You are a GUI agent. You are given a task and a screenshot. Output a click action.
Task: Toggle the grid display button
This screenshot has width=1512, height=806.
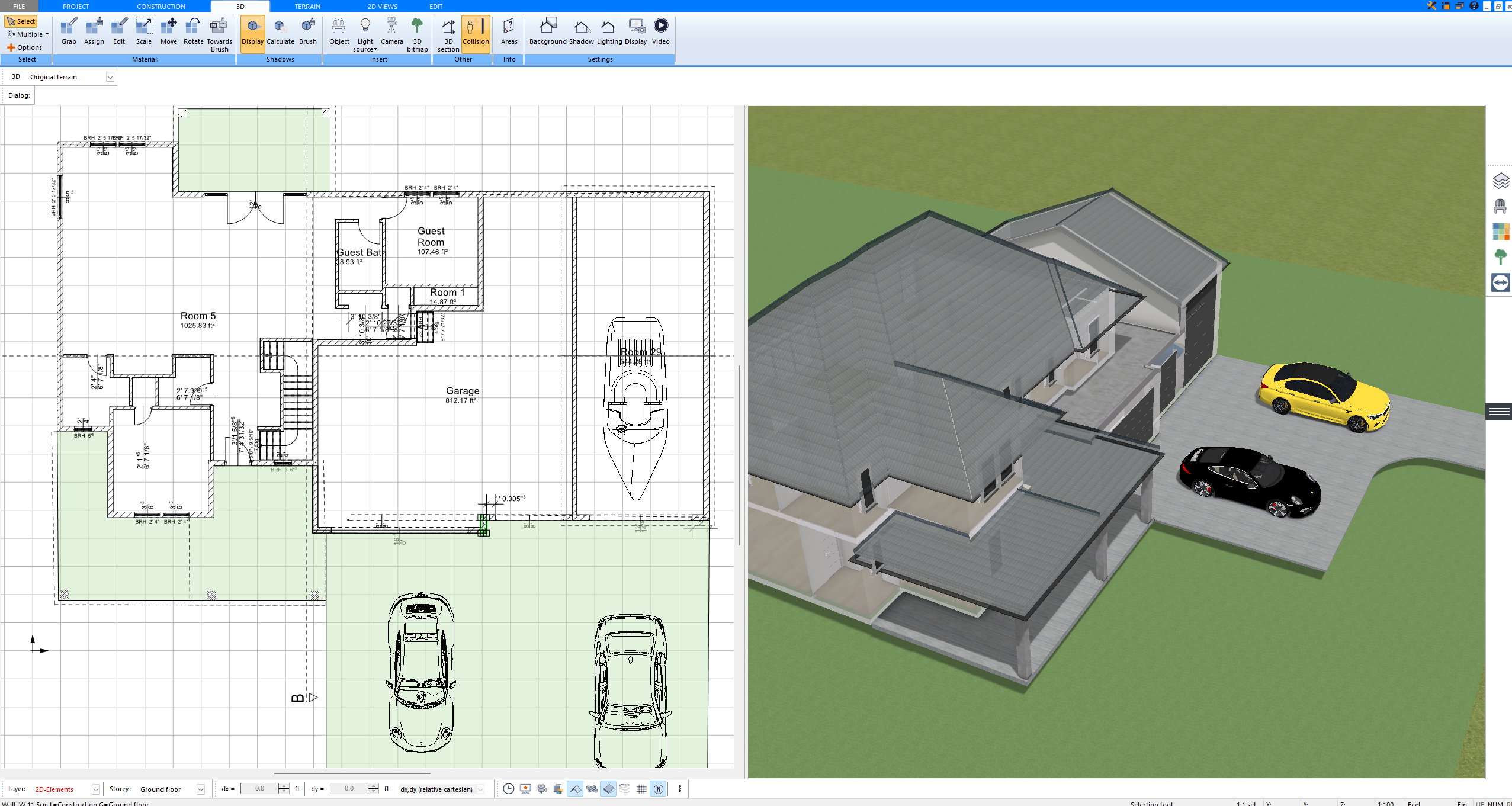(x=641, y=789)
